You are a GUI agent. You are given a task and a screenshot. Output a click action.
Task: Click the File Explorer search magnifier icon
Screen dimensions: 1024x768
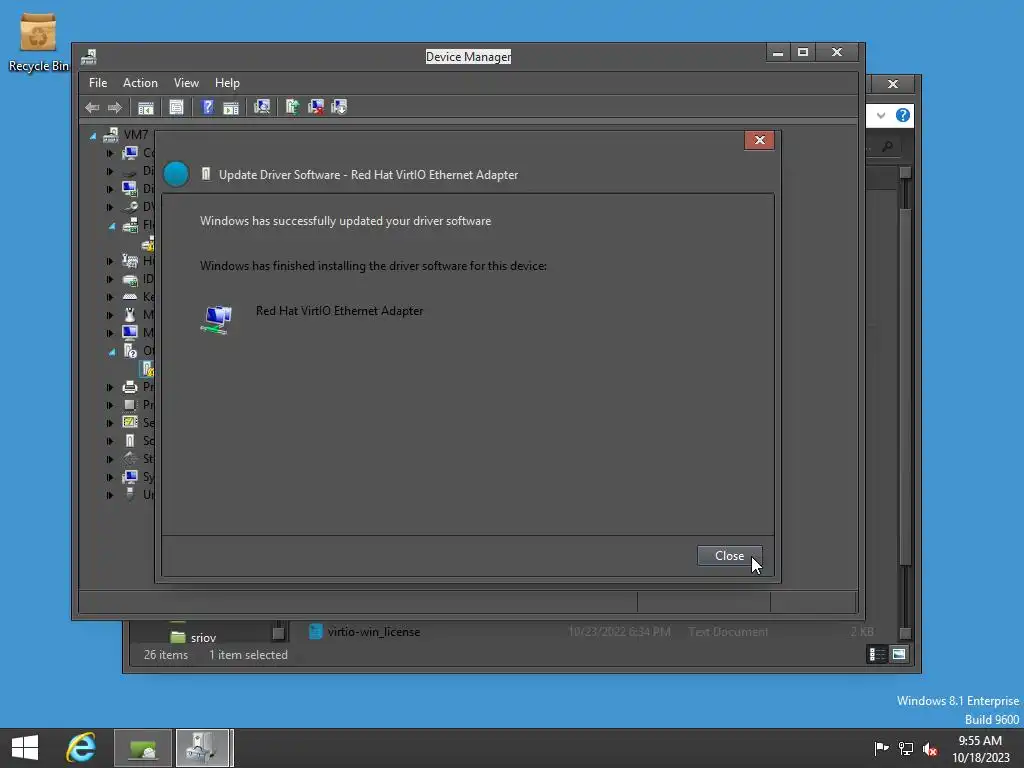click(x=887, y=147)
